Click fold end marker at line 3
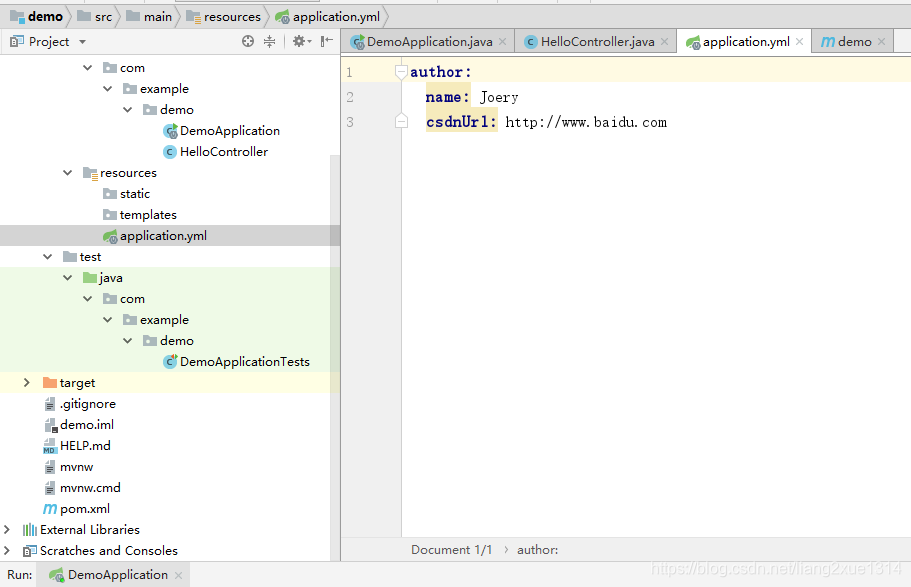 coord(401,121)
